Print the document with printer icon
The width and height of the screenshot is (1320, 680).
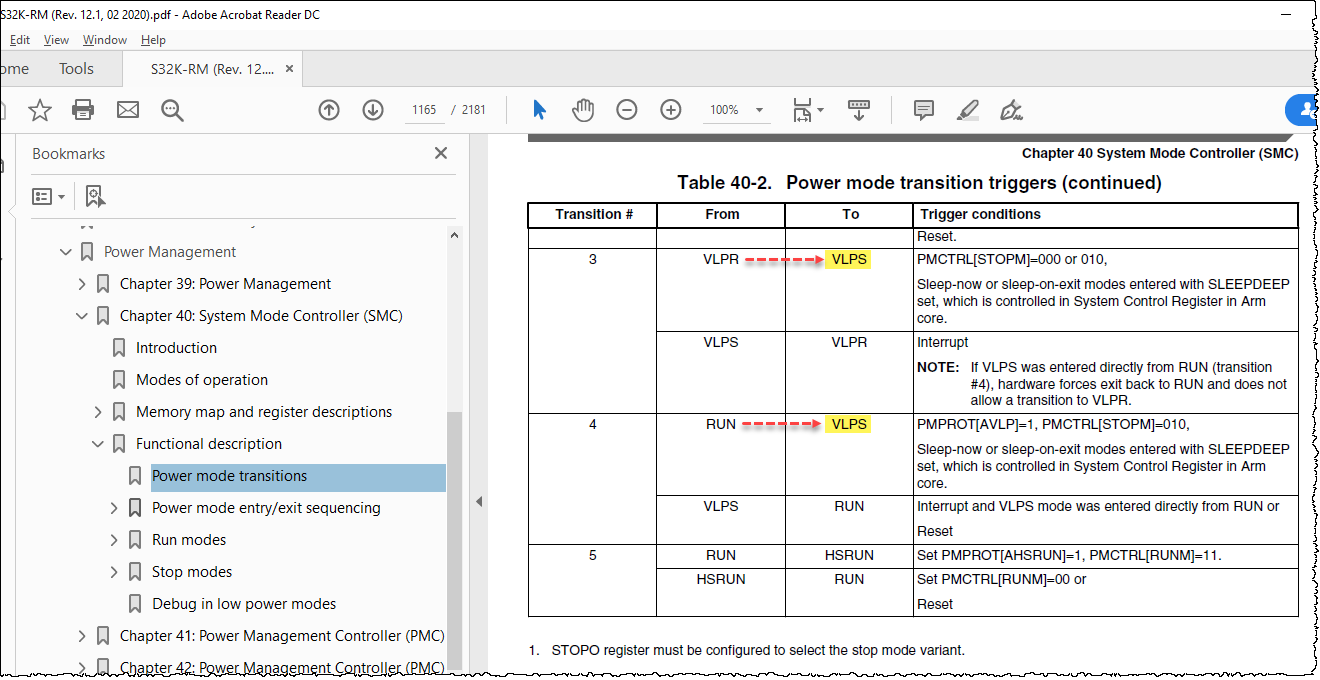coord(83,110)
